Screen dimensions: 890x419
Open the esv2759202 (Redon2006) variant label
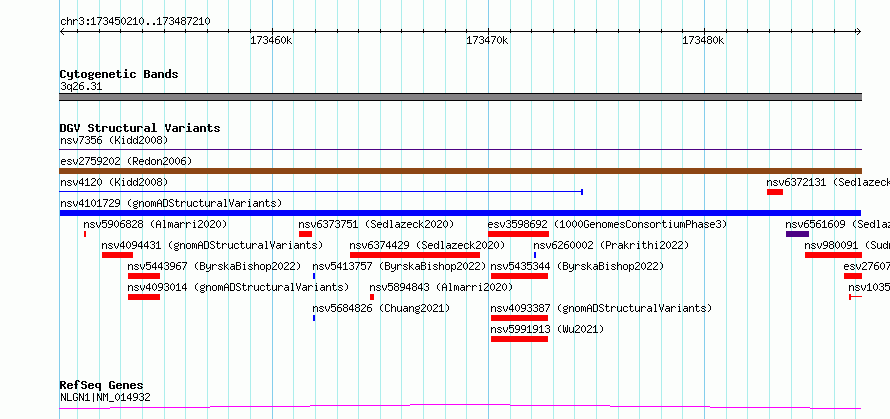click(x=126, y=161)
